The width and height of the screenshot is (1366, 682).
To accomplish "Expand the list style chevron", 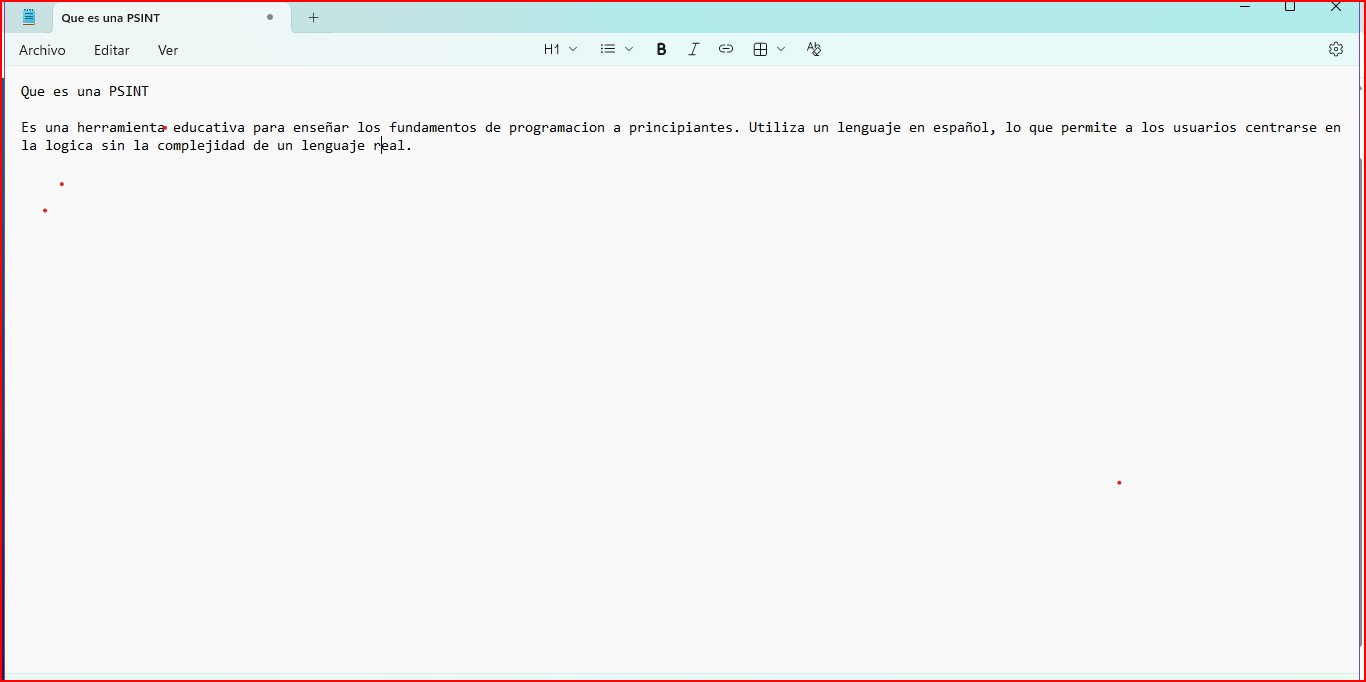I will coord(629,49).
